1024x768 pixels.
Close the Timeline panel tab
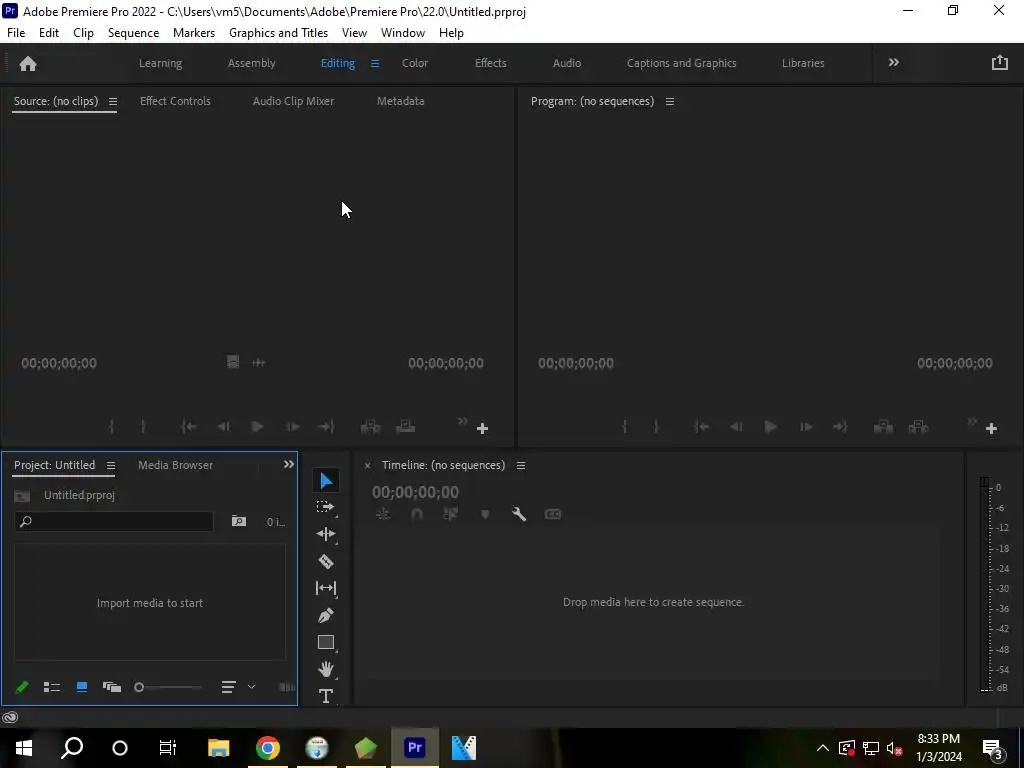(x=368, y=466)
